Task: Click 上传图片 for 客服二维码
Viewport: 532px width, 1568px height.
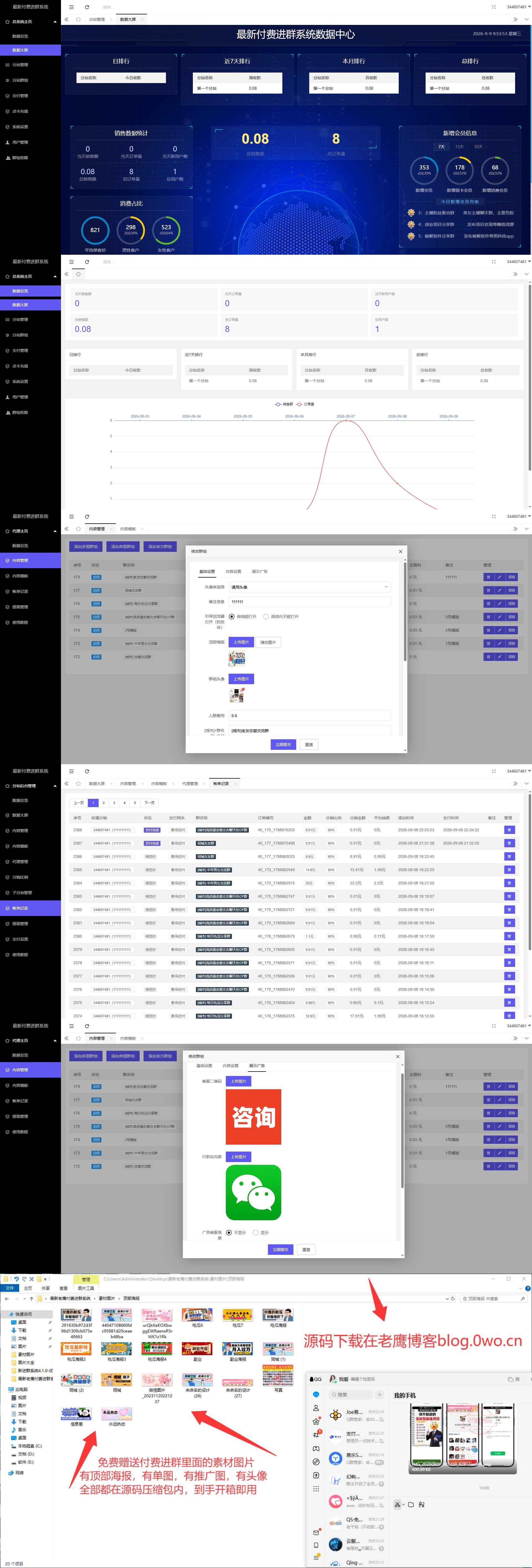Action: pos(238,1081)
